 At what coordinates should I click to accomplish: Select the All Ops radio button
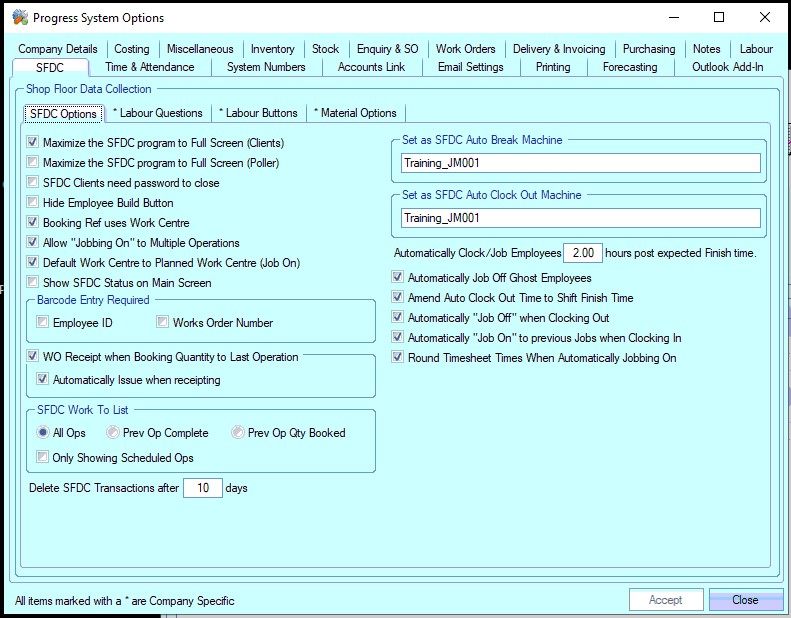coord(42,433)
